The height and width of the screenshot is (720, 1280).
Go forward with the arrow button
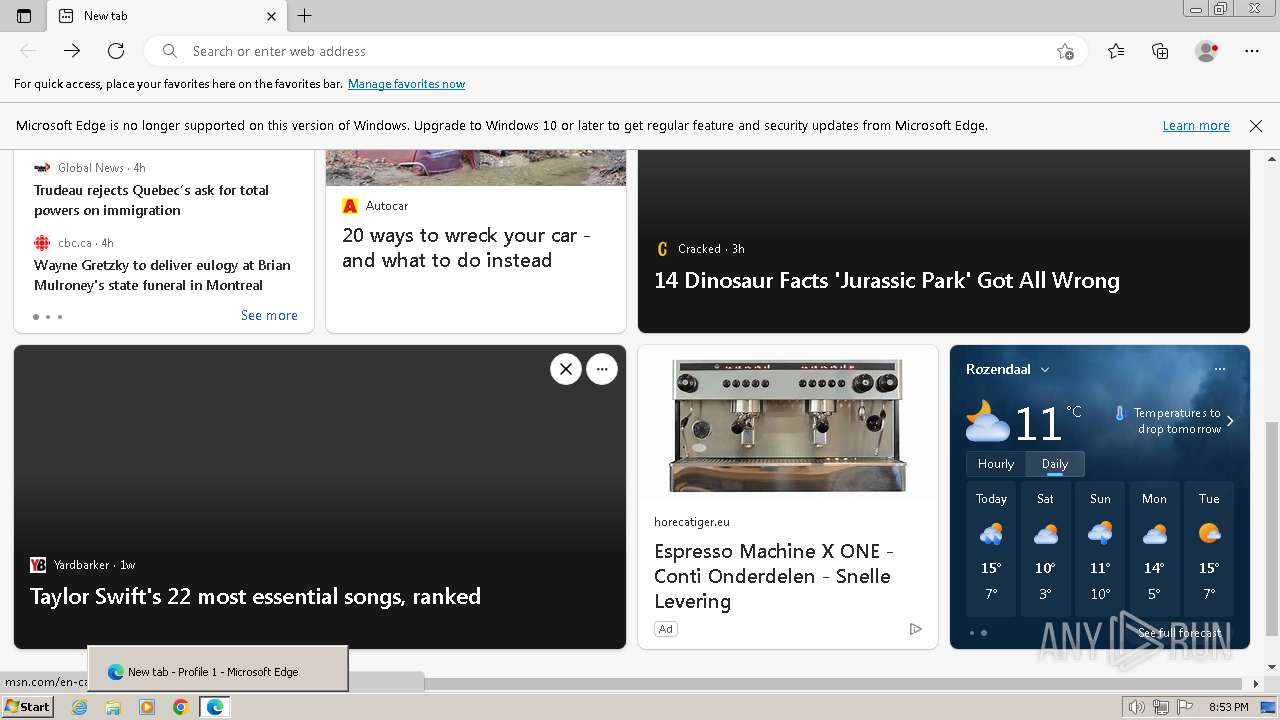72,51
